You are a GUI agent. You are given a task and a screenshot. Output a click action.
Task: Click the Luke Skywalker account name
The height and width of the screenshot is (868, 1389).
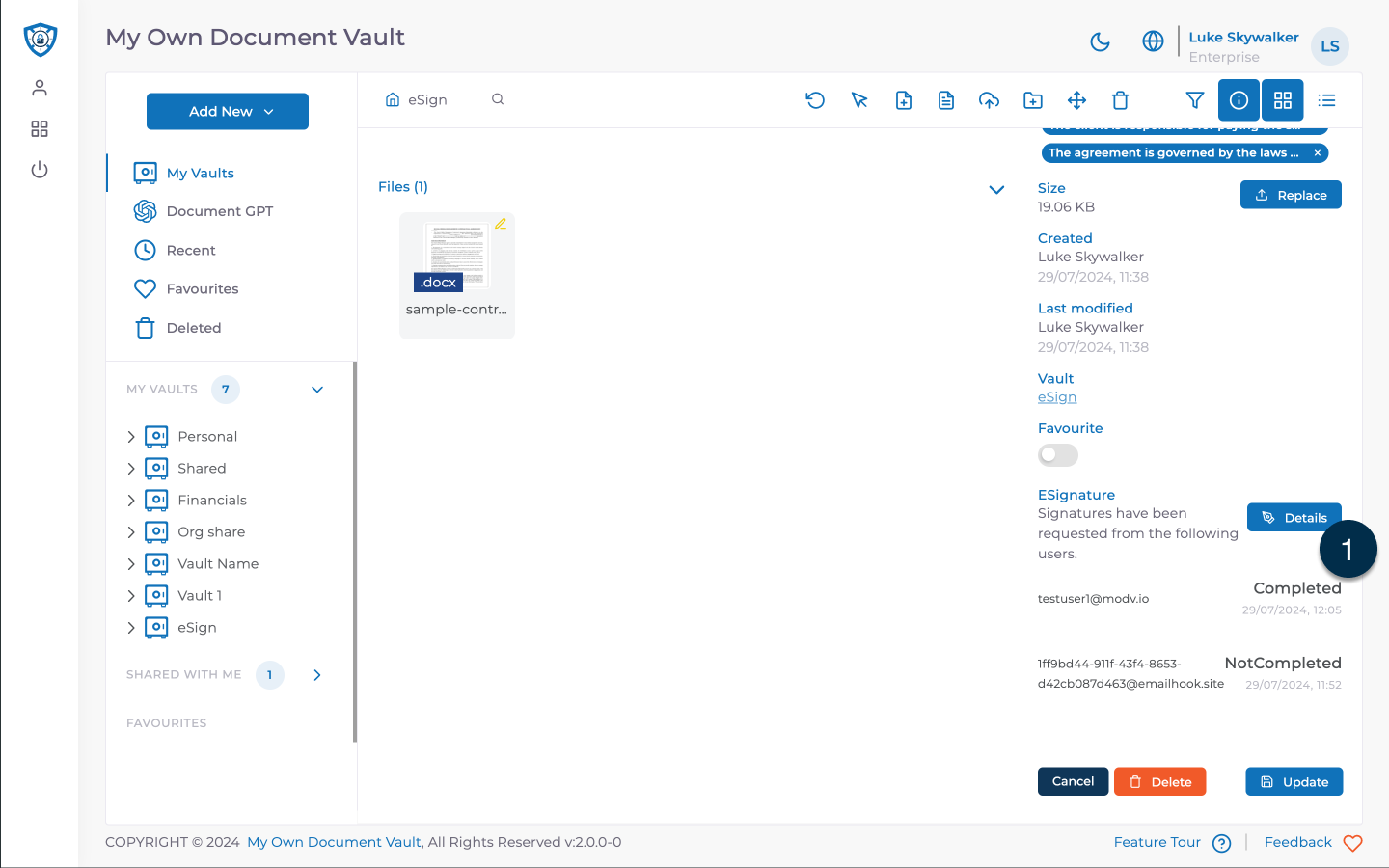click(x=1243, y=38)
